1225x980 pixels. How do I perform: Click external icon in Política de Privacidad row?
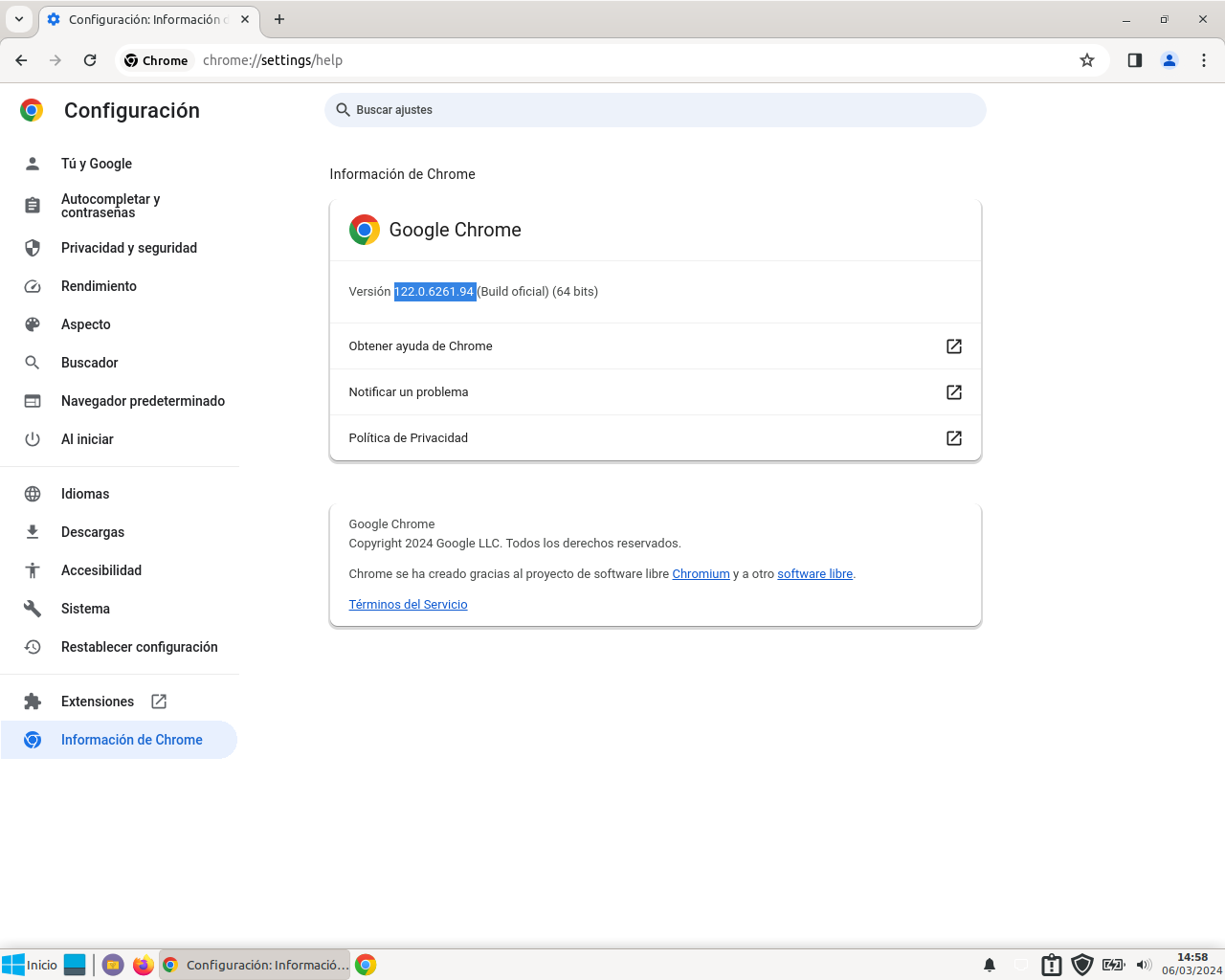tap(954, 438)
